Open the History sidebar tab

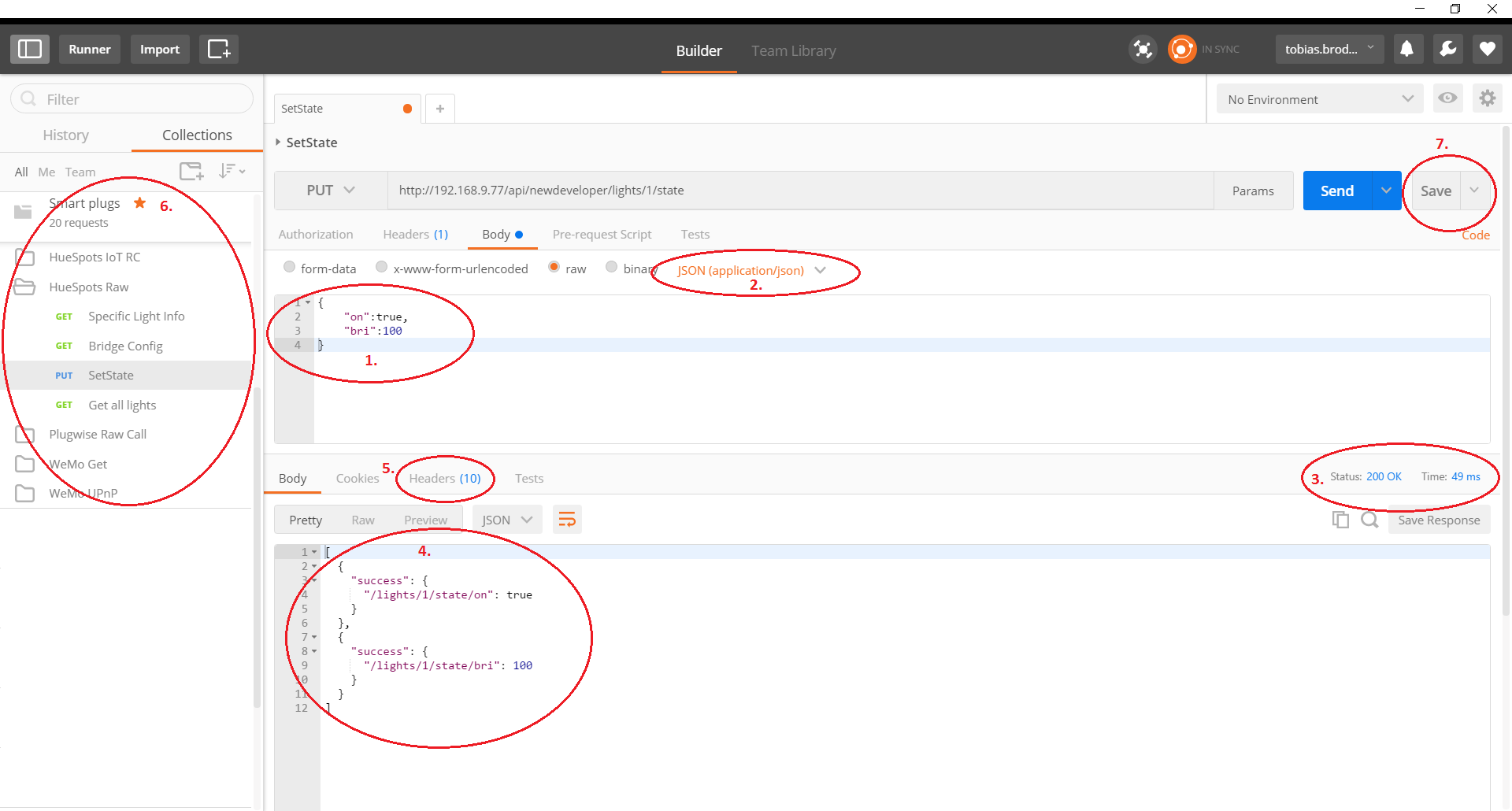click(65, 135)
